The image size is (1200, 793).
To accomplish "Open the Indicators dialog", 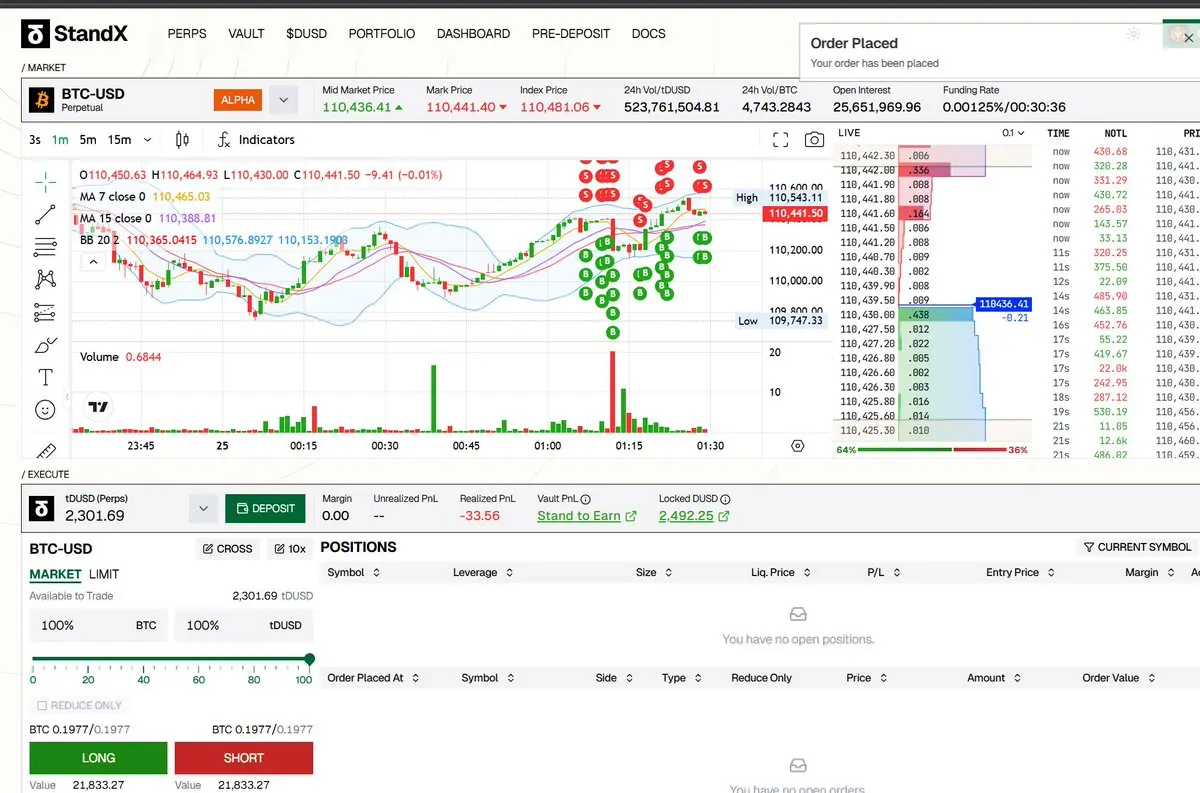I will click(x=256, y=140).
